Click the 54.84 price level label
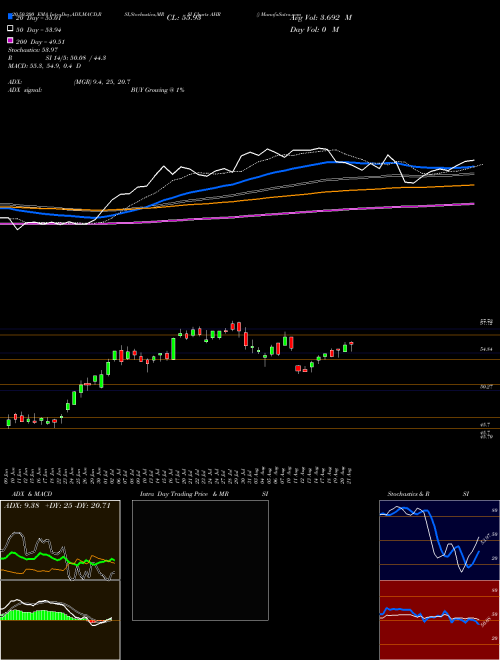Image resolution: width=500 pixels, height=660 pixels. (487, 349)
